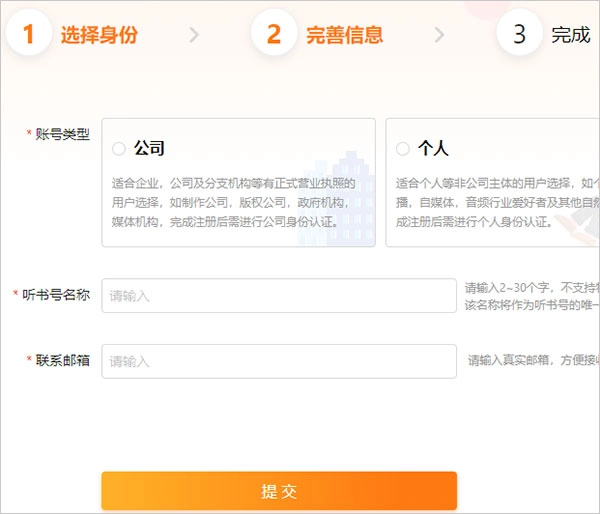Focus the 听书号名称 input field
Viewport: 600px width, 514px height.
279,295
